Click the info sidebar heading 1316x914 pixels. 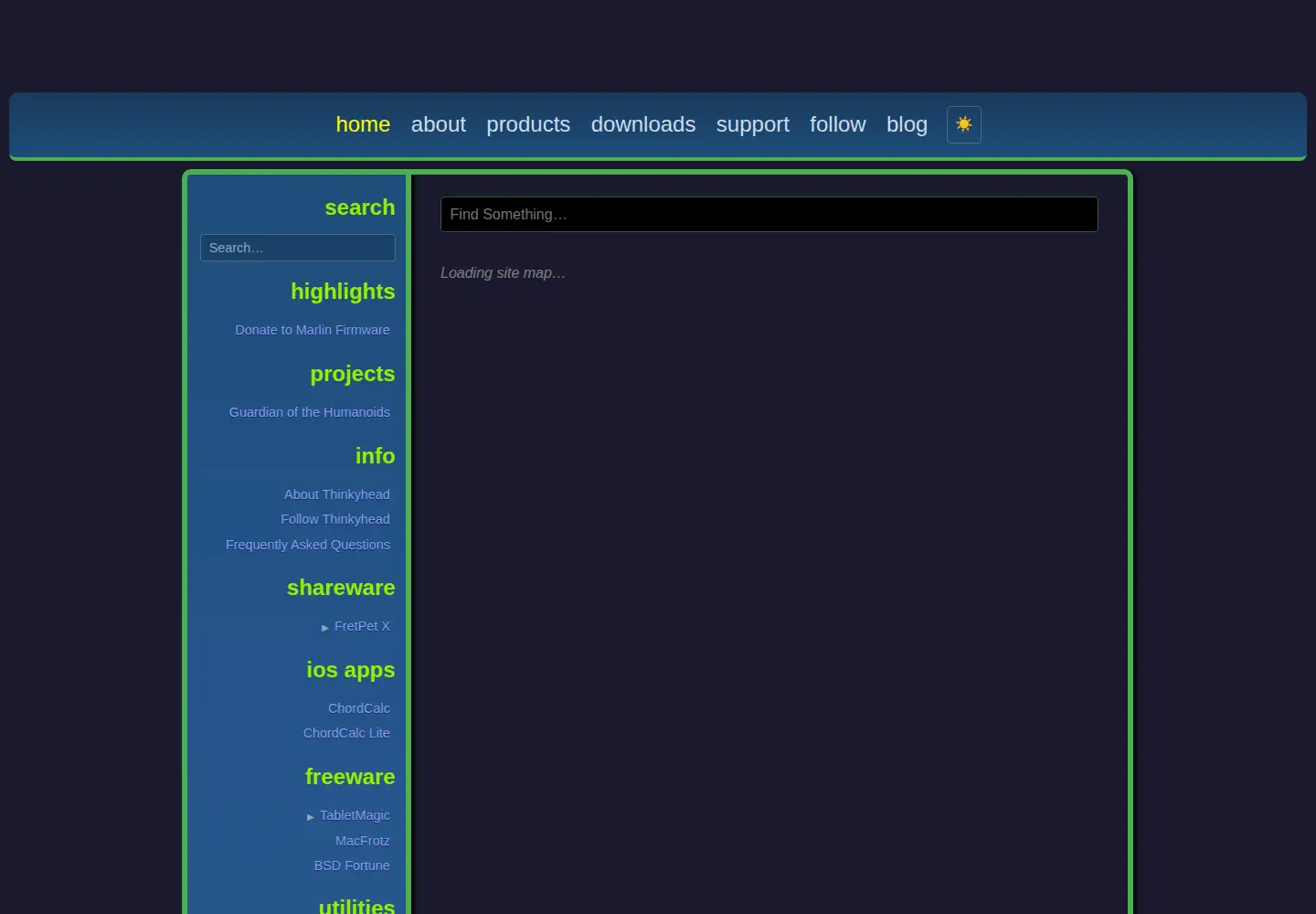pyautogui.click(x=376, y=456)
